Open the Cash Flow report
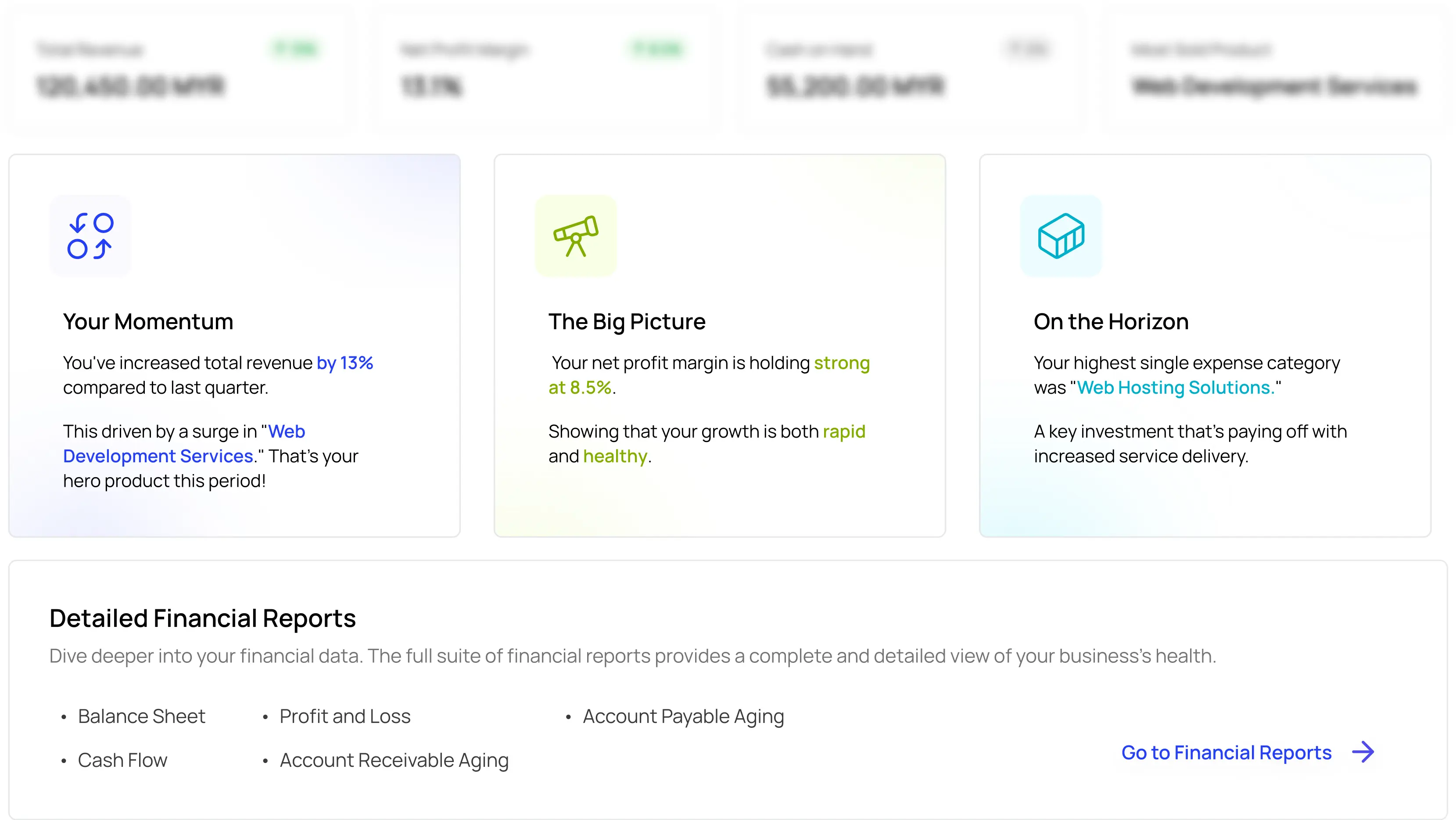Viewport: 1456px width, 820px height. [122, 760]
